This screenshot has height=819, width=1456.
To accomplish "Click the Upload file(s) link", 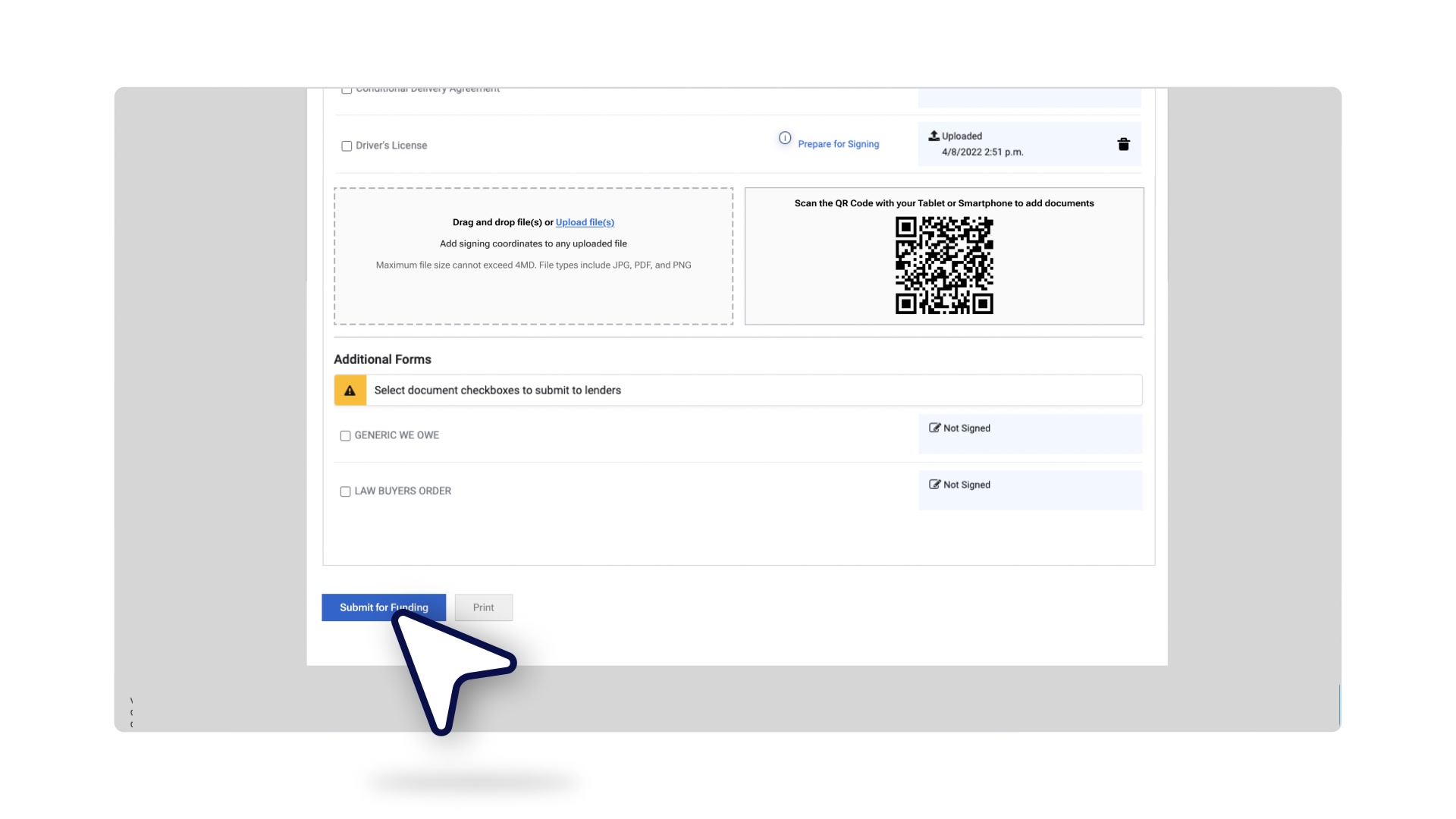I will [x=585, y=222].
